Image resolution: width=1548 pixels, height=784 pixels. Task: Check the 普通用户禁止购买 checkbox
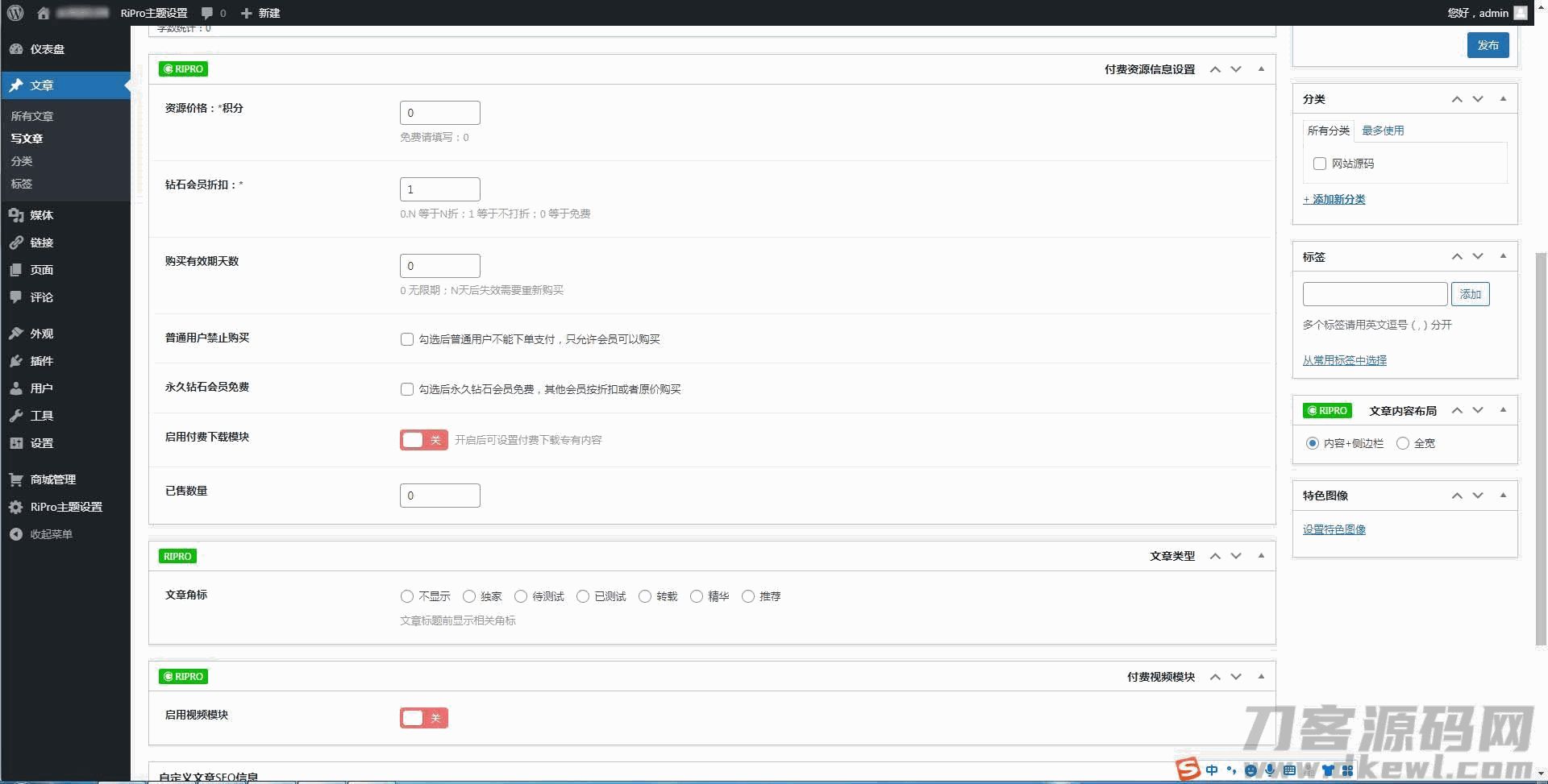(x=407, y=339)
